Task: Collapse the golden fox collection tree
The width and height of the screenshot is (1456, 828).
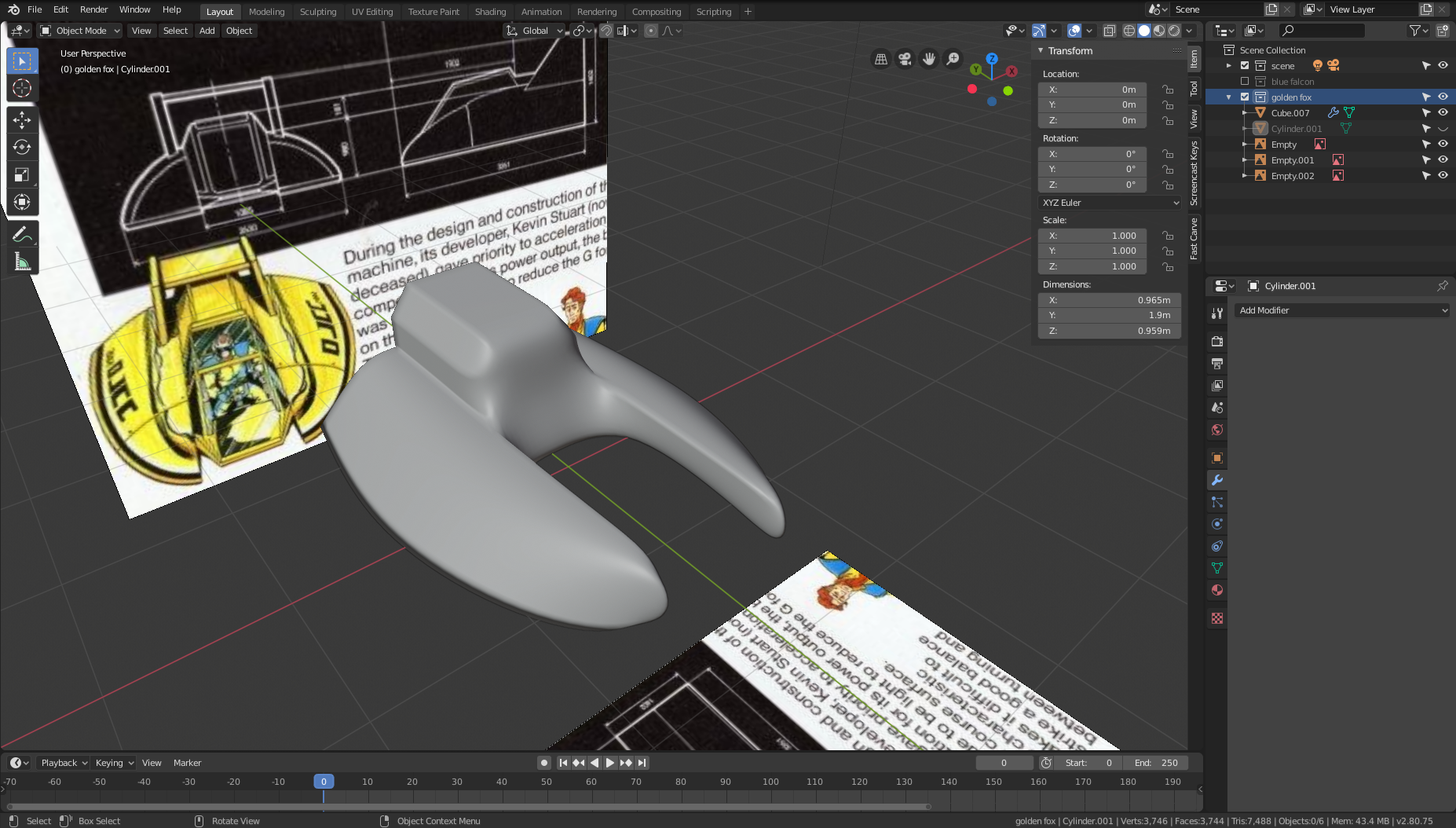Action: point(1229,97)
